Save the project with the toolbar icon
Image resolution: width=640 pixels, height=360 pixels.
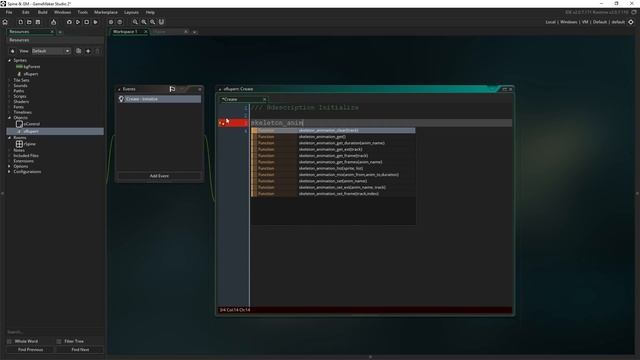point(38,22)
